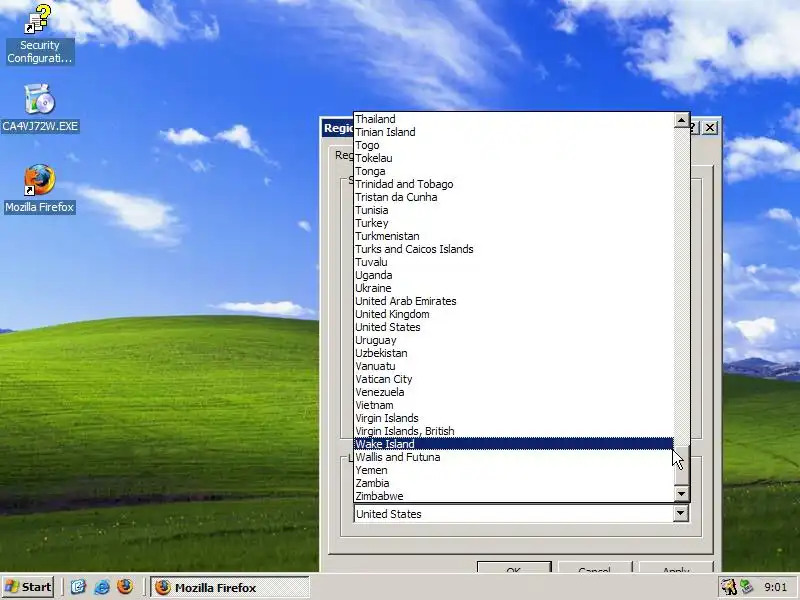
Task: Click the list scrollbar down arrow
Action: 682,493
